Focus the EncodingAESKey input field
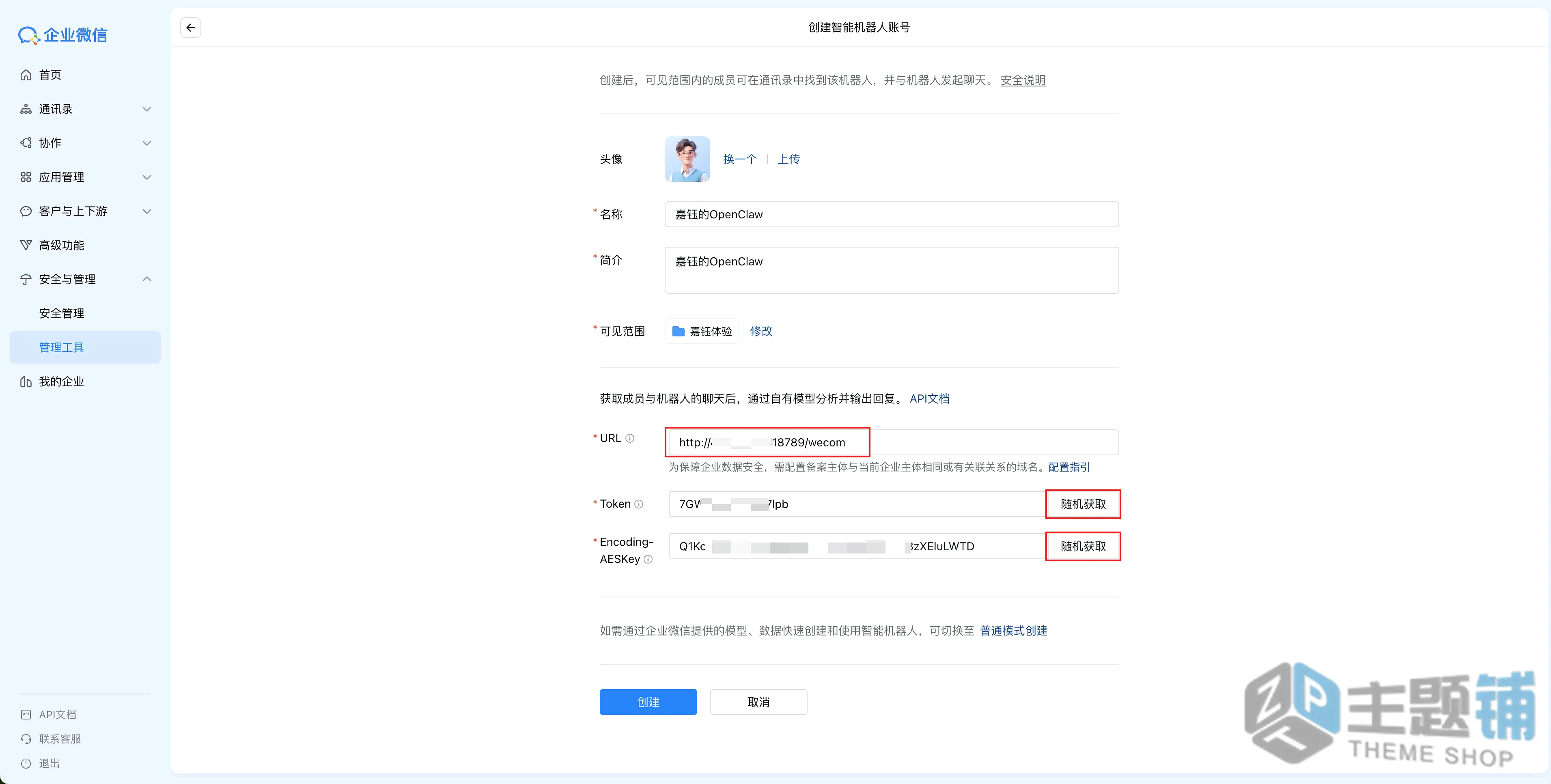This screenshot has width=1551, height=784. [x=857, y=546]
